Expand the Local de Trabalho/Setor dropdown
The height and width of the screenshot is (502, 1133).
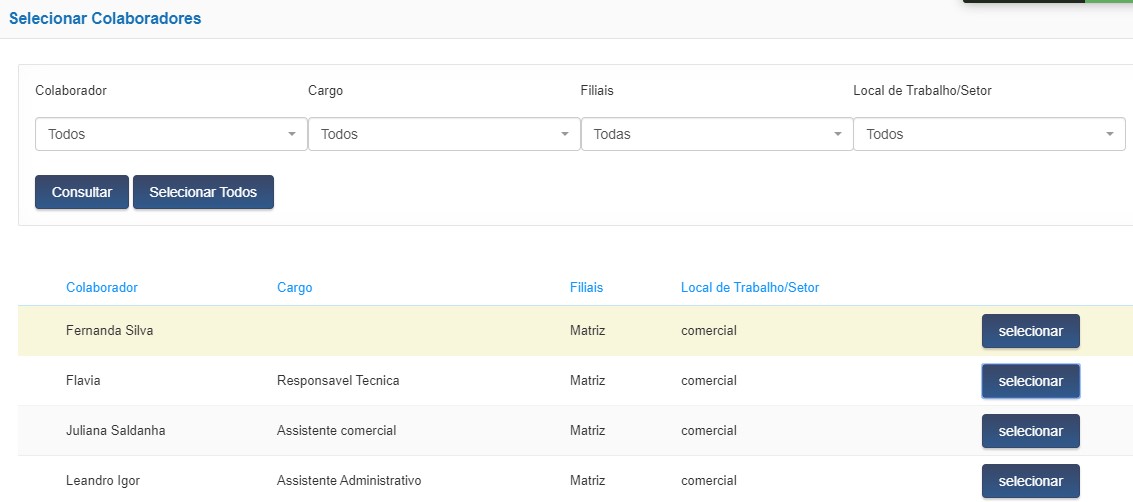pyautogui.click(x=989, y=134)
